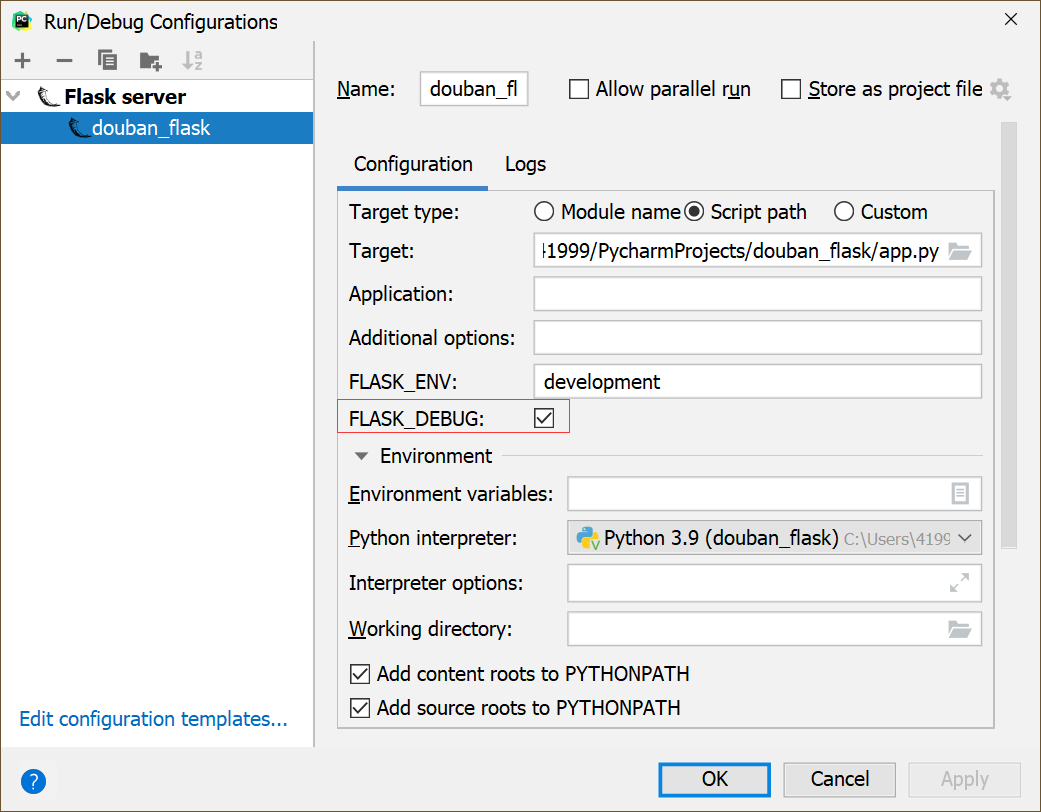This screenshot has width=1041, height=812.
Task: Click OK to confirm configuration
Action: point(714,779)
